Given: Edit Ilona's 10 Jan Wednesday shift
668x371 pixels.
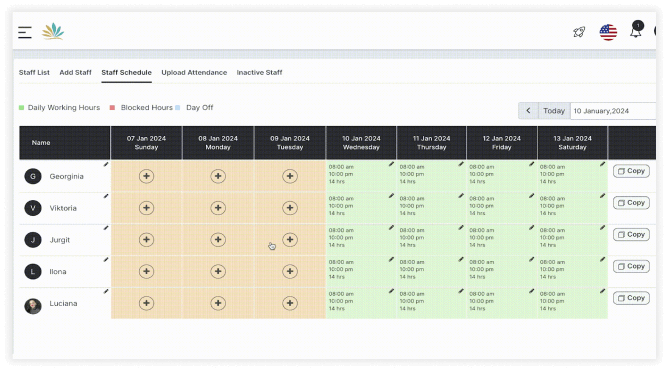Looking at the screenshot, I should 391,259.
